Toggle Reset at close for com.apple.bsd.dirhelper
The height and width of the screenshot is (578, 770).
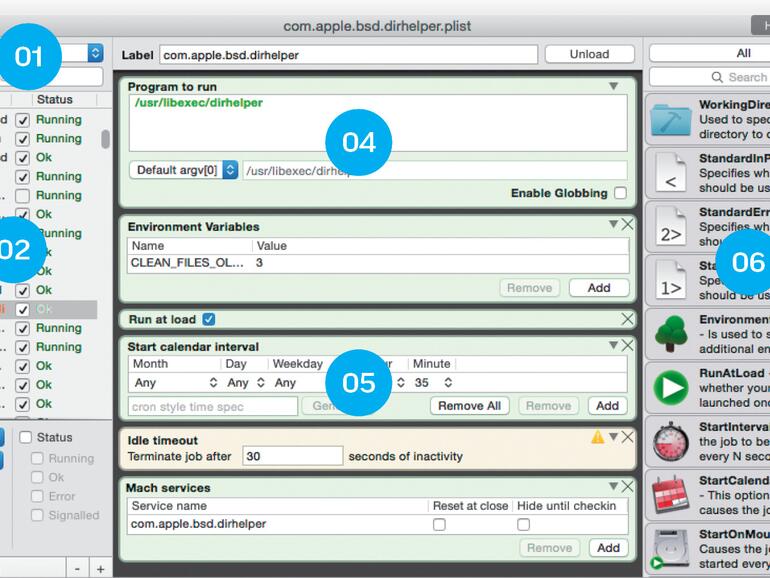click(x=439, y=524)
